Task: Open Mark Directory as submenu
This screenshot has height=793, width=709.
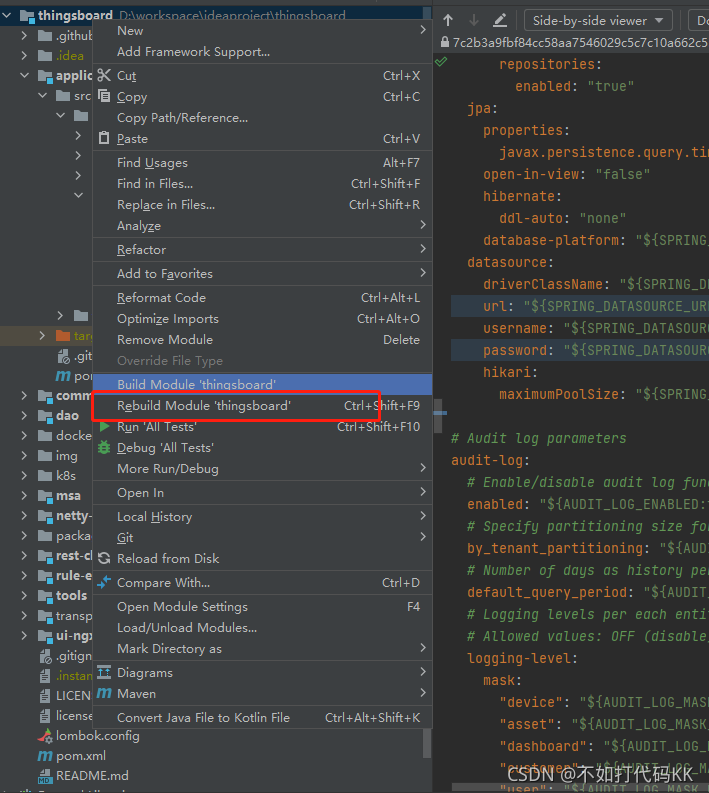Action: (262, 648)
